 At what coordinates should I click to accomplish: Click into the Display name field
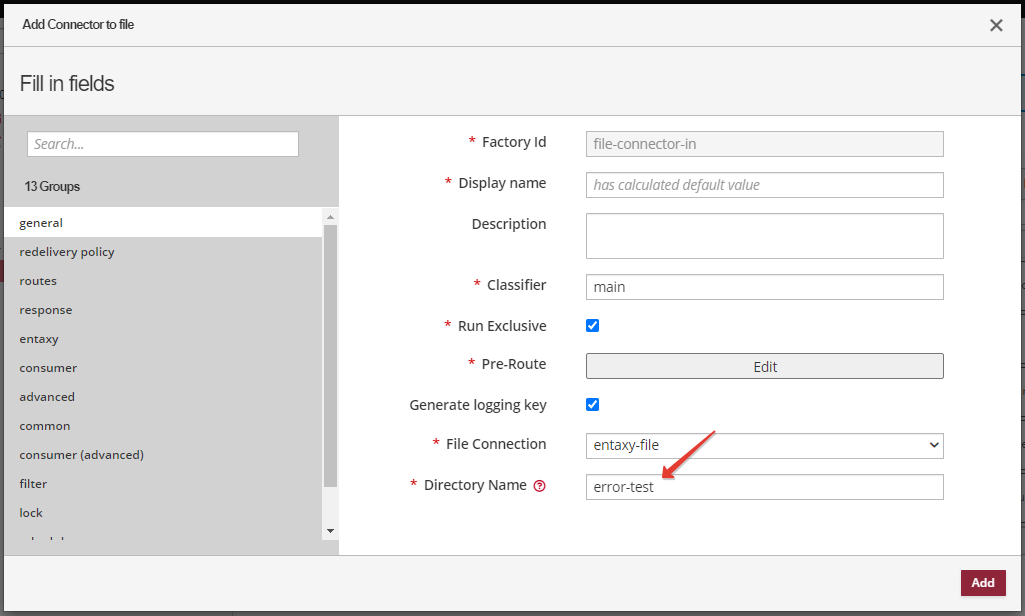764,185
